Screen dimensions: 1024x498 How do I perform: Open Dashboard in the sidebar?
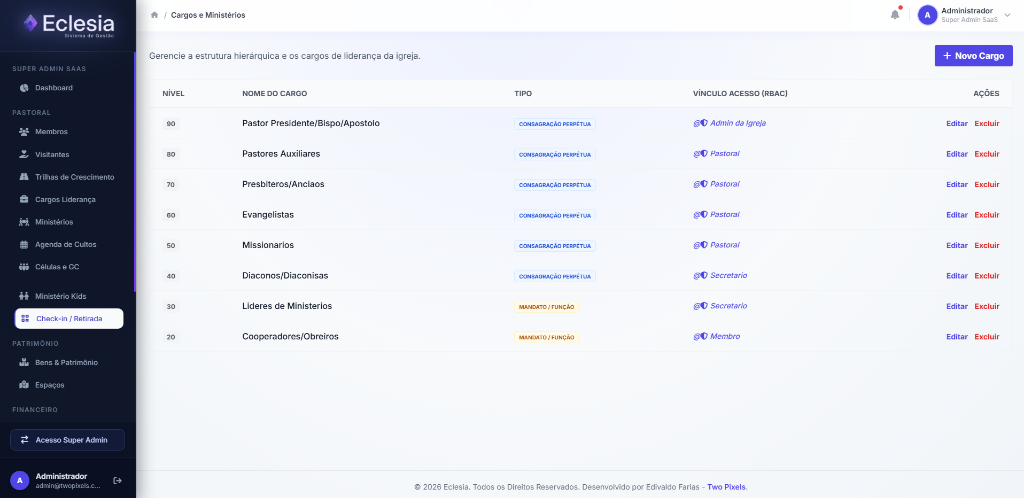coord(54,87)
